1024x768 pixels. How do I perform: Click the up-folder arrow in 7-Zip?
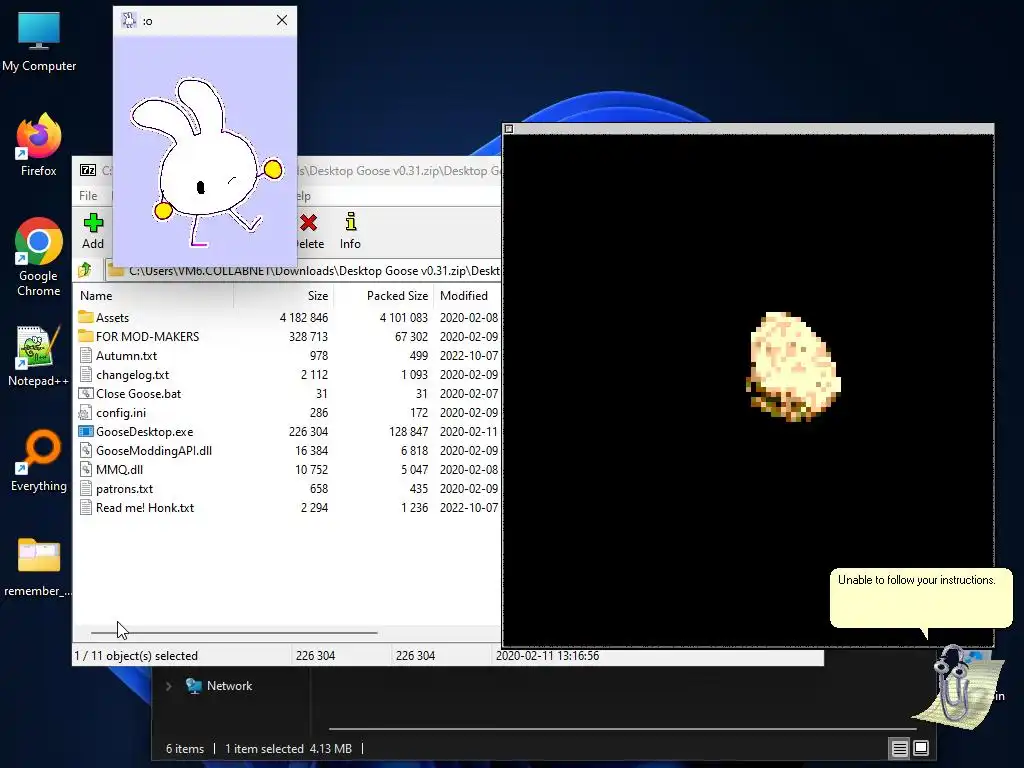point(85,270)
